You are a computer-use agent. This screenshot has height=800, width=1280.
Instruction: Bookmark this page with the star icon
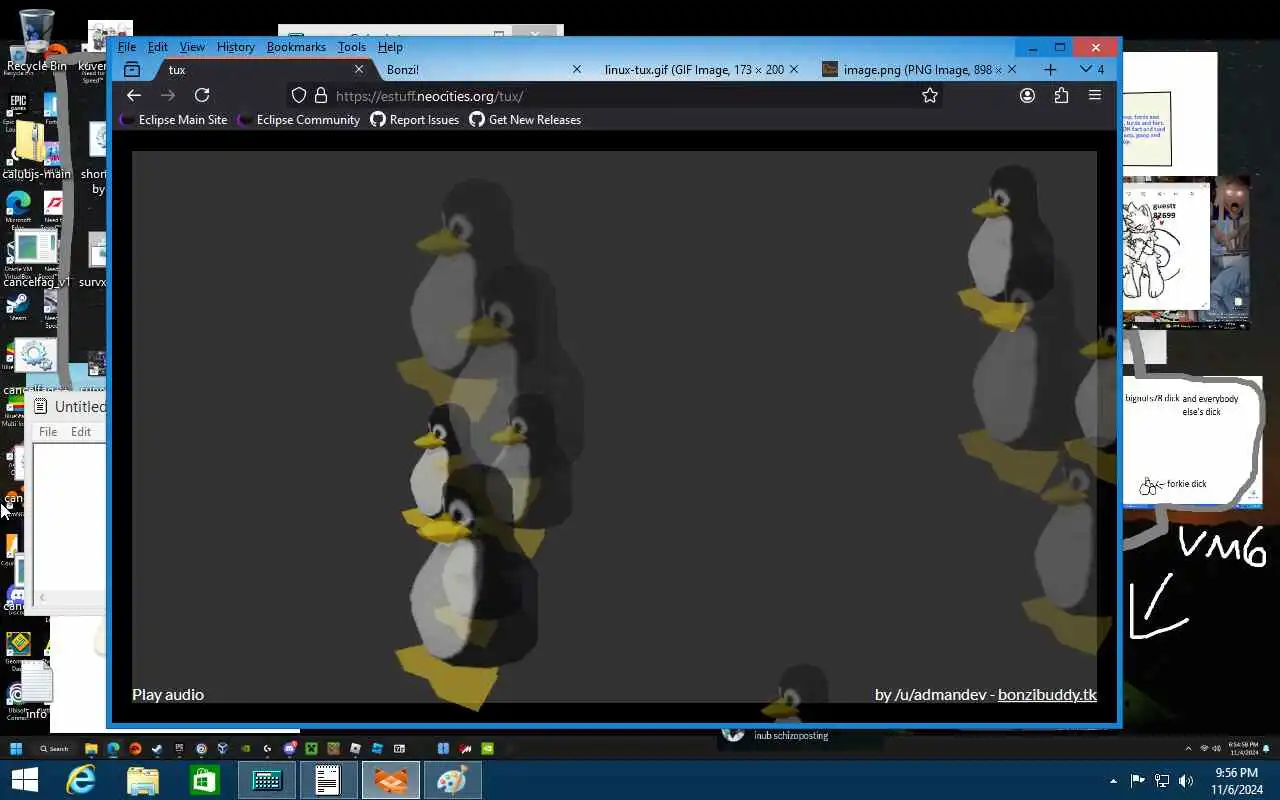pos(930,95)
